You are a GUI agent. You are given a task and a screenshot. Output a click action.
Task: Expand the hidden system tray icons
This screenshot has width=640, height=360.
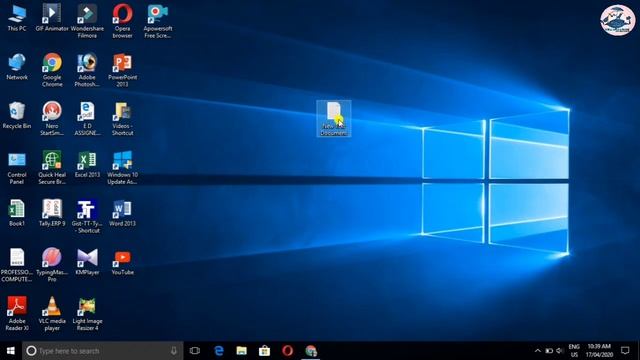coord(538,351)
